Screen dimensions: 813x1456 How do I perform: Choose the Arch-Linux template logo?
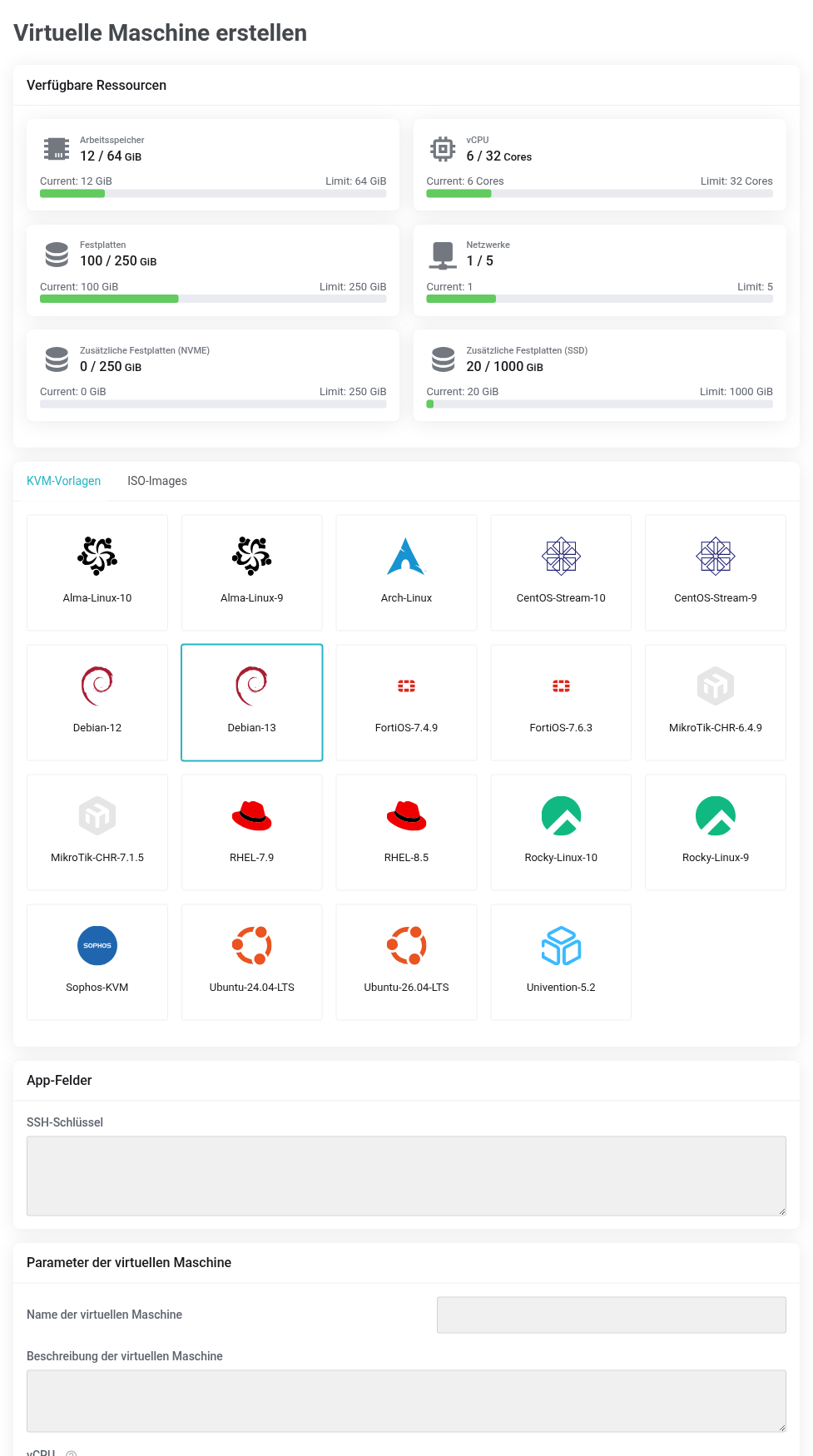point(406,556)
